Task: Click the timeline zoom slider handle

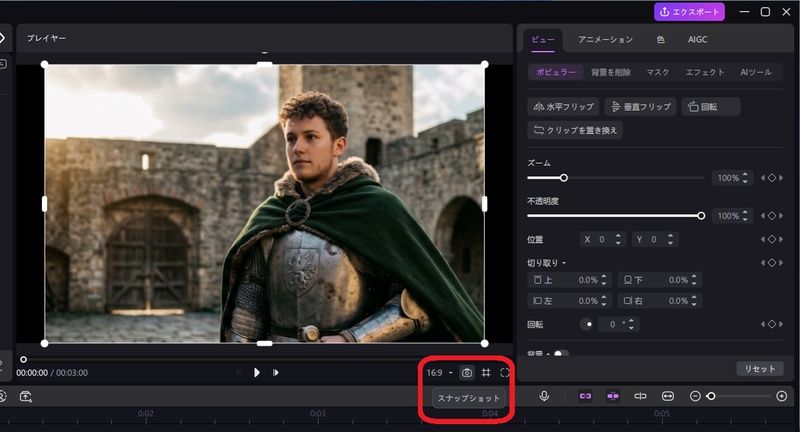Action: (711, 396)
